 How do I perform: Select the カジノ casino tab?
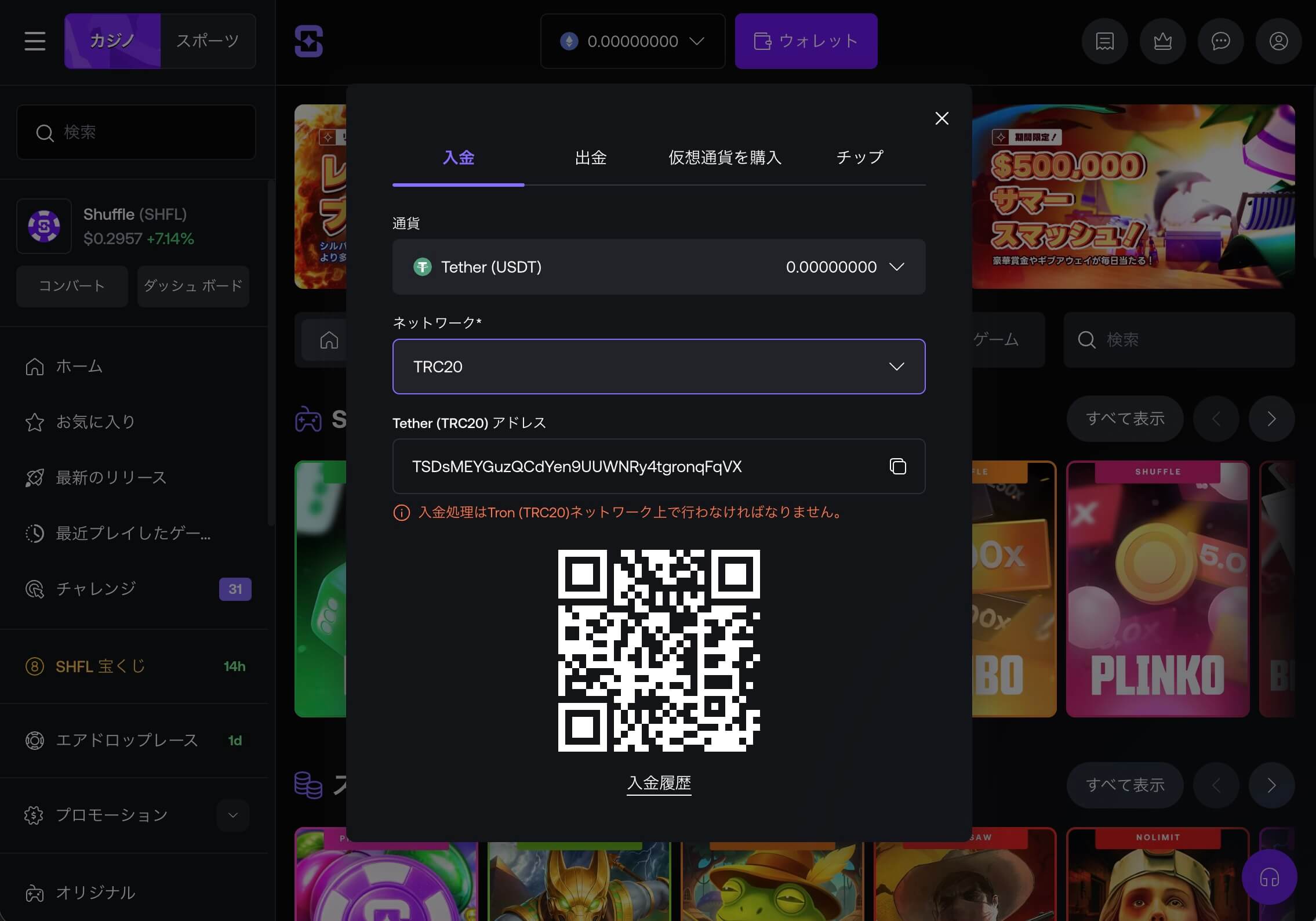pos(112,41)
